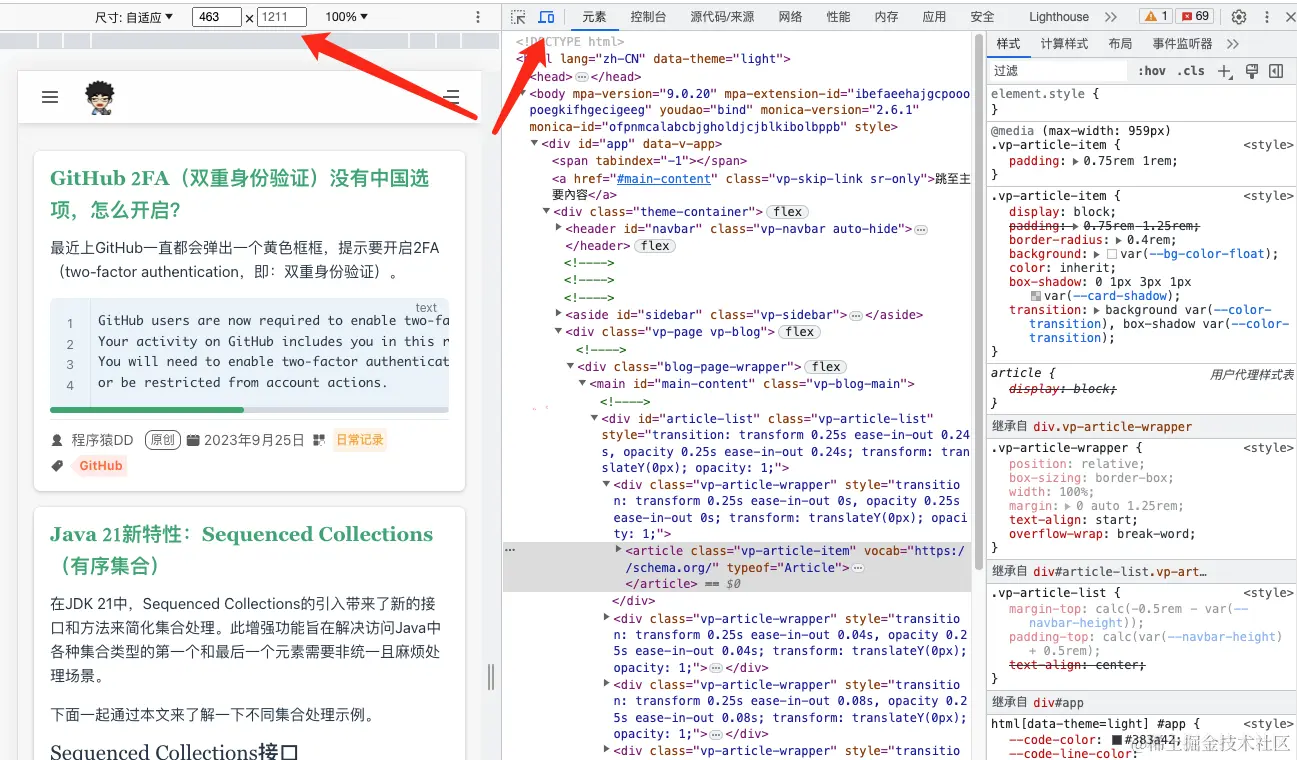Open device toolbar three-dot options menu

click(478, 17)
